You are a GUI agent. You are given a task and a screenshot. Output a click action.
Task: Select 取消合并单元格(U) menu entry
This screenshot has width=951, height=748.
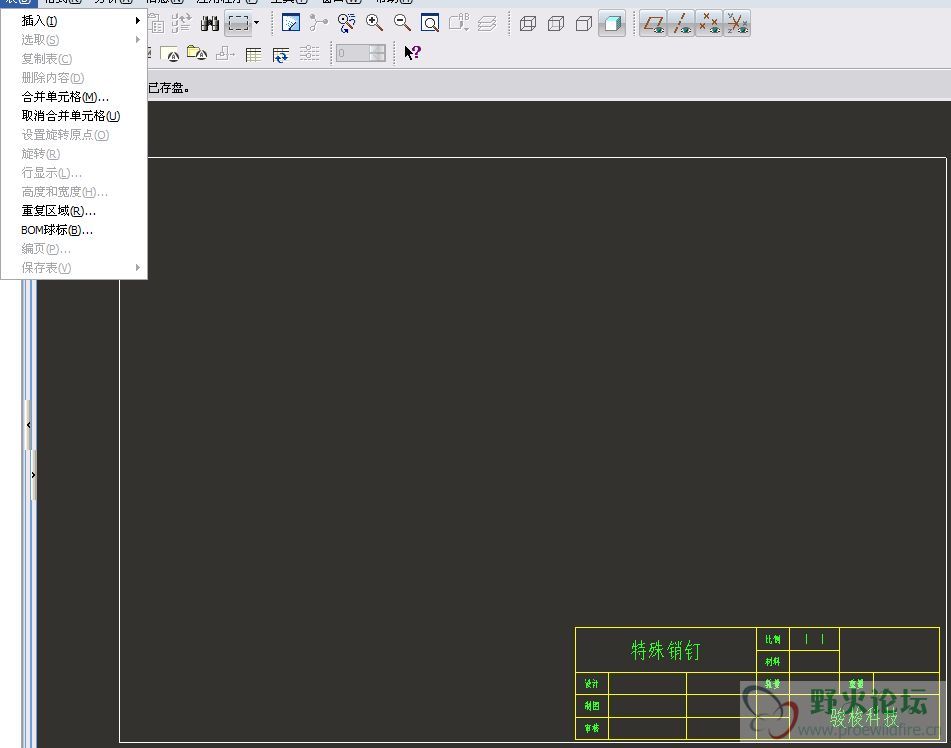(74, 116)
